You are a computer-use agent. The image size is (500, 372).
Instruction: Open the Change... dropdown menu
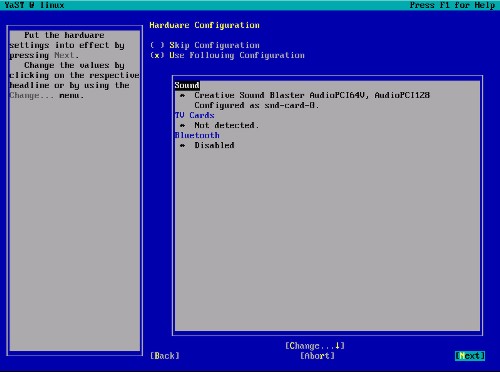[x=315, y=346]
